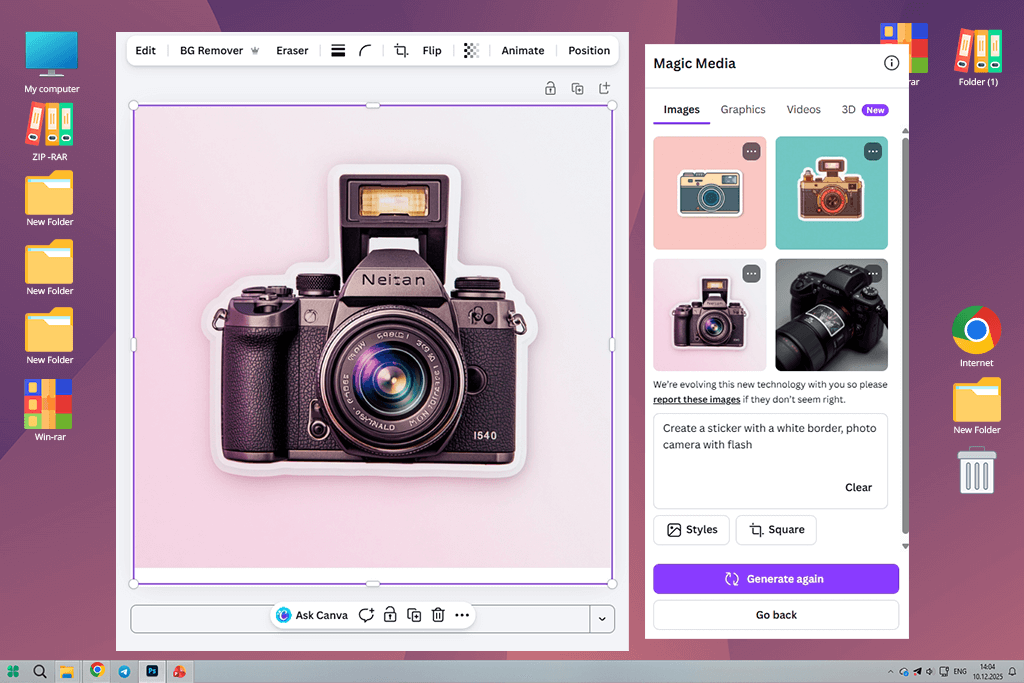Click Clear to empty the prompt
Screen dimensions: 1024x683
858,487
